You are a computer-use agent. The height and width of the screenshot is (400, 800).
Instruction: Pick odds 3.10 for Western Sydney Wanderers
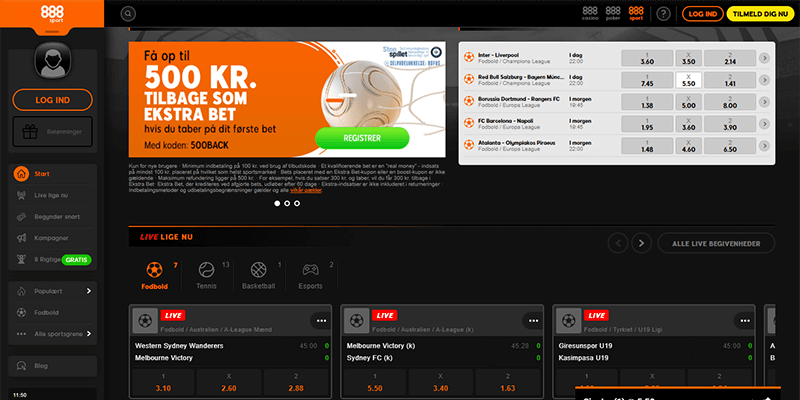coord(163,383)
